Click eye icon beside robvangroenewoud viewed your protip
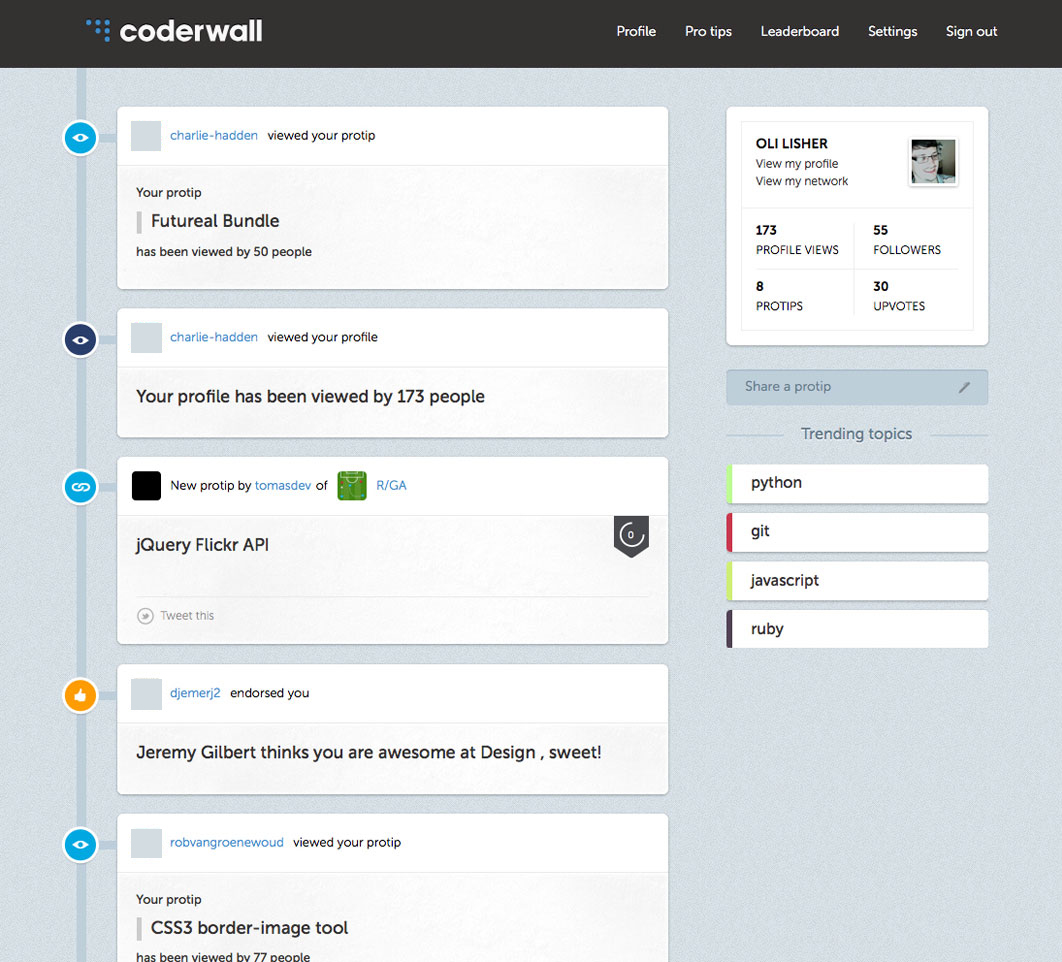The image size is (1062, 962). pos(81,845)
